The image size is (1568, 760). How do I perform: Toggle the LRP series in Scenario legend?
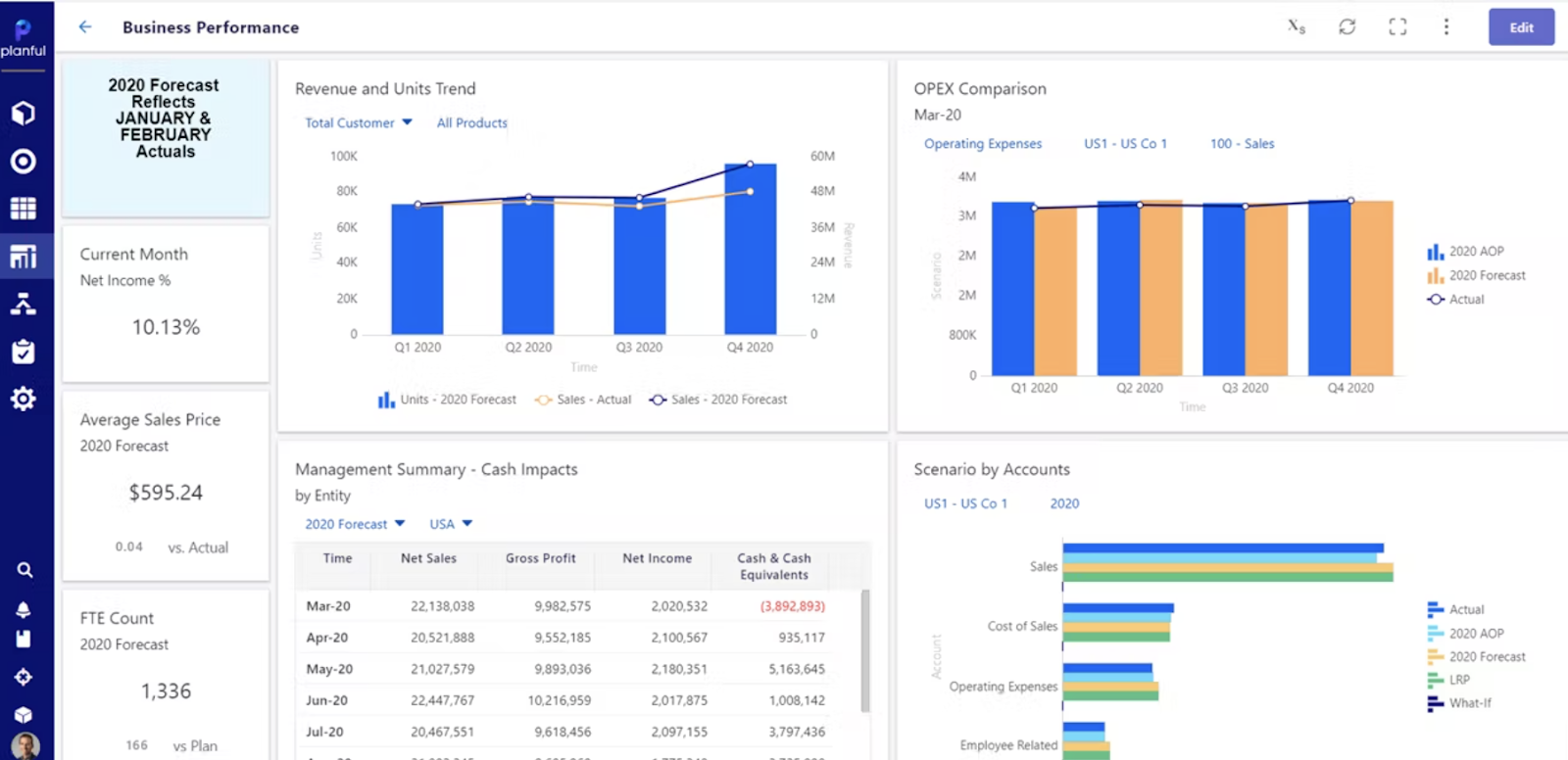click(1448, 680)
